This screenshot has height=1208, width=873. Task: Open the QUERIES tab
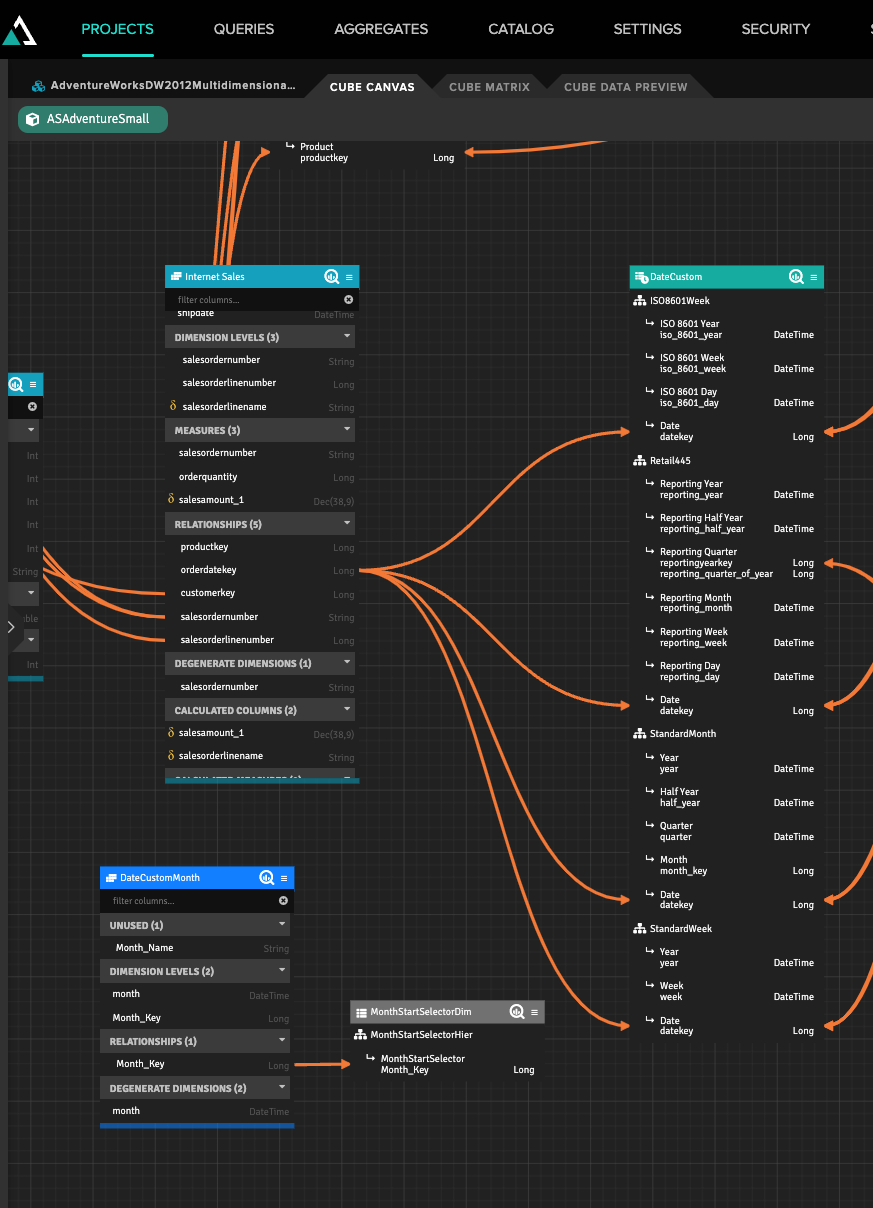coord(244,29)
